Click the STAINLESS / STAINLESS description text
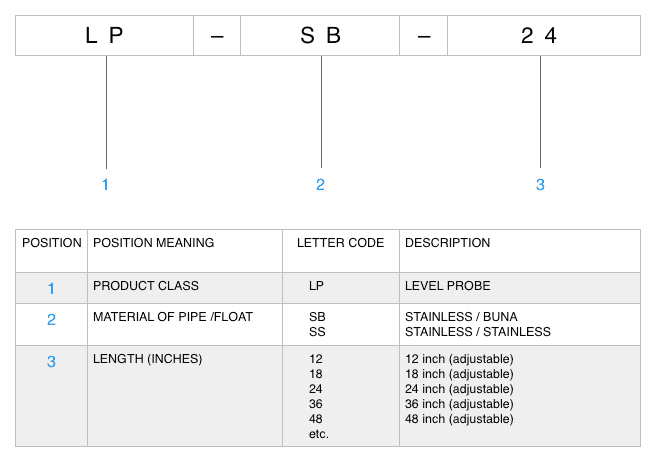 (478, 332)
